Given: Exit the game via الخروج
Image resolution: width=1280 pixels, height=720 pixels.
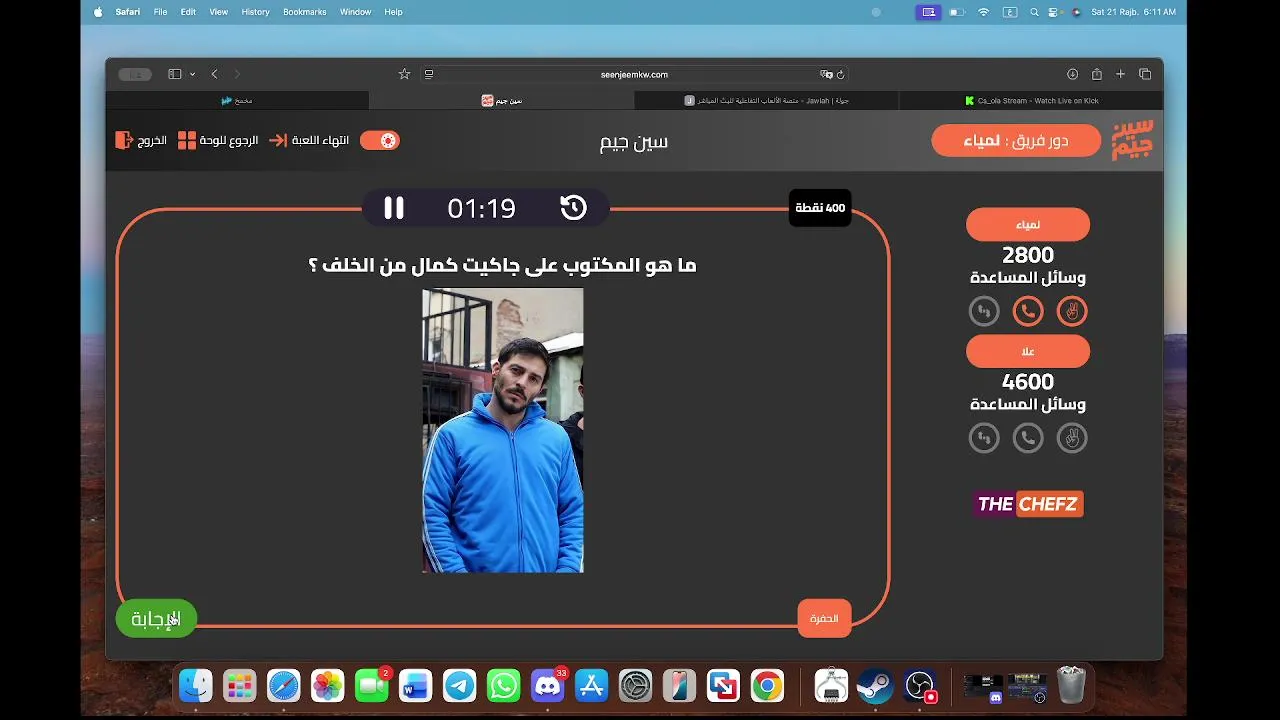Looking at the screenshot, I should tap(141, 140).
